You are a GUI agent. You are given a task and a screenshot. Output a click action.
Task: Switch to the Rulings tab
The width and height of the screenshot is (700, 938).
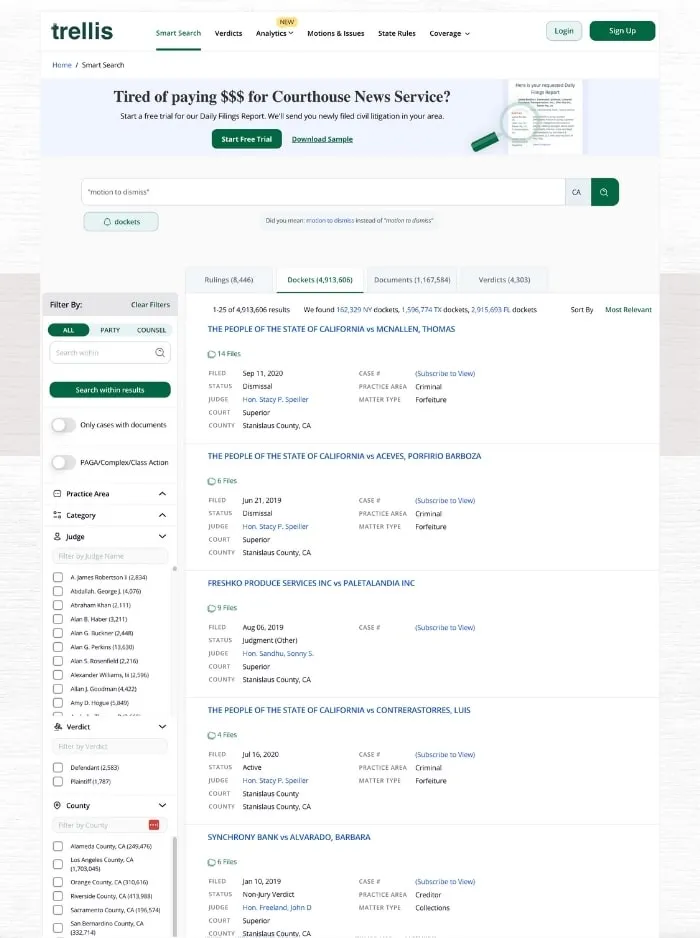[x=229, y=280]
